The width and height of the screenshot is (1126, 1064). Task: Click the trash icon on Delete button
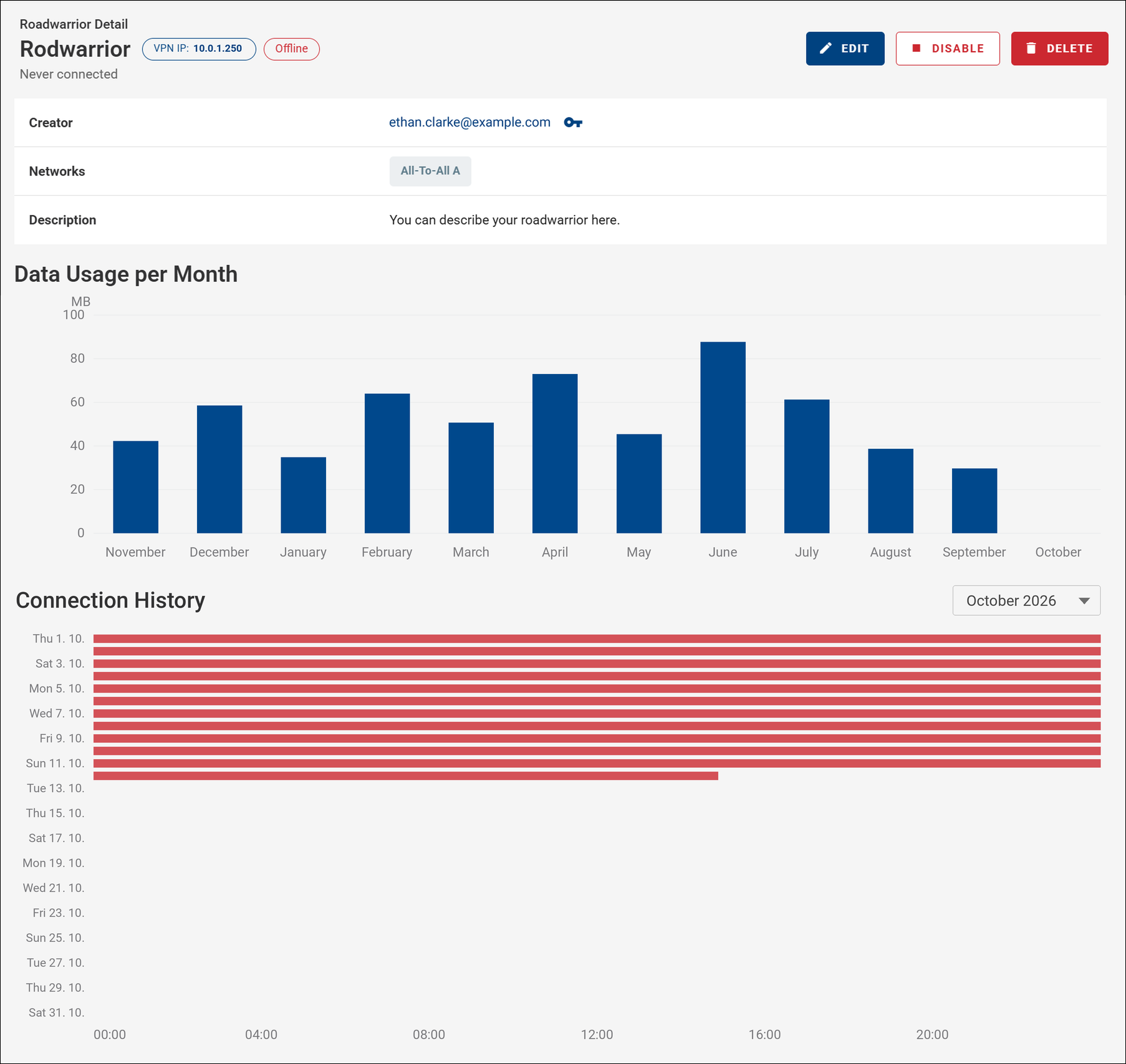(x=1031, y=48)
